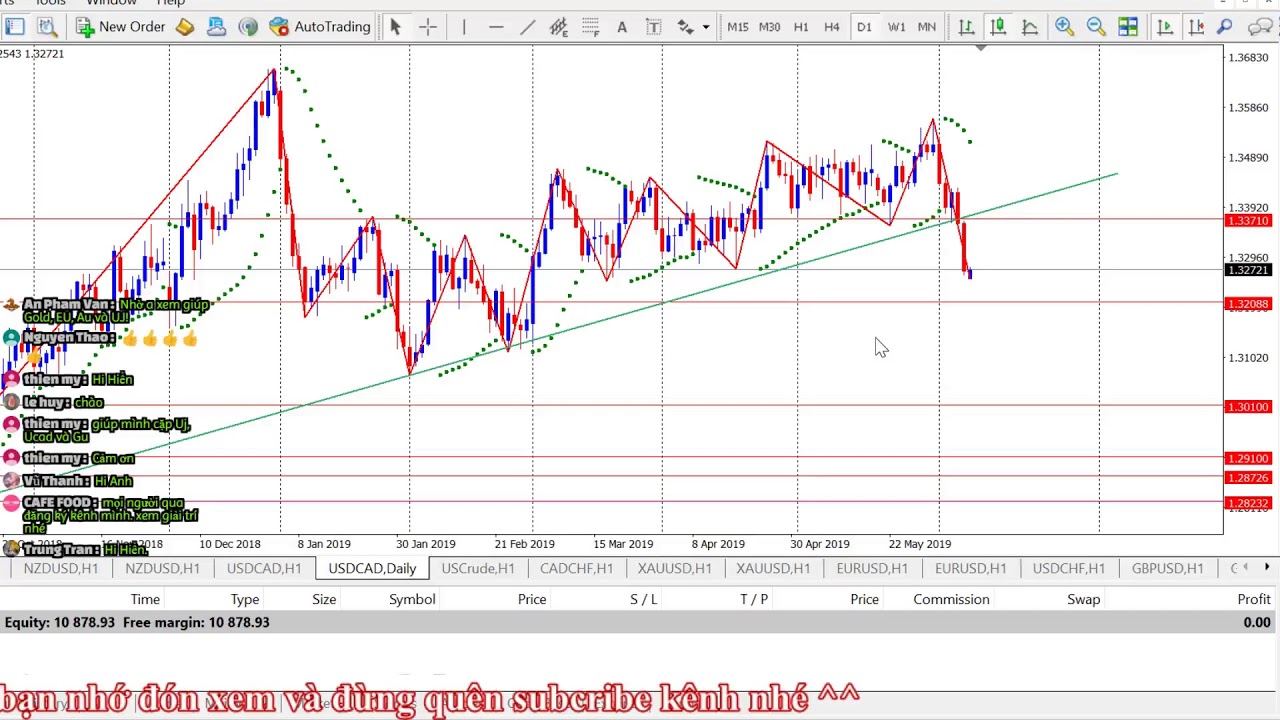The height and width of the screenshot is (720, 1280).
Task: Switch chart to line chart
Action: click(1029, 27)
